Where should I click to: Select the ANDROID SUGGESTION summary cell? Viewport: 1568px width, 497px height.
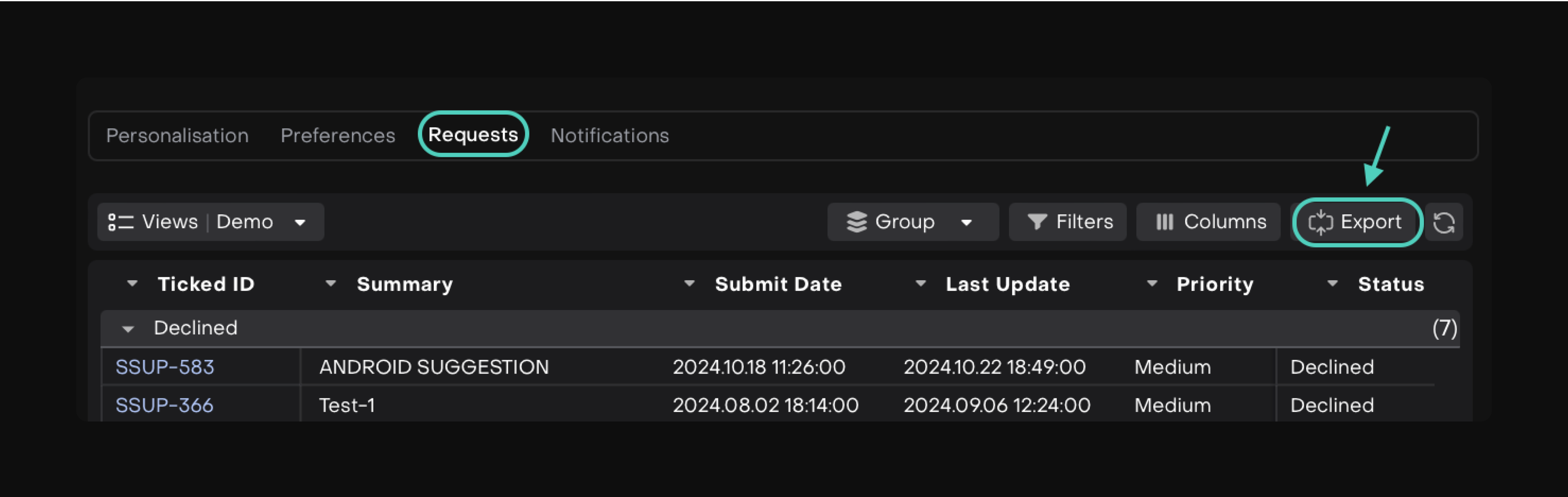434,367
